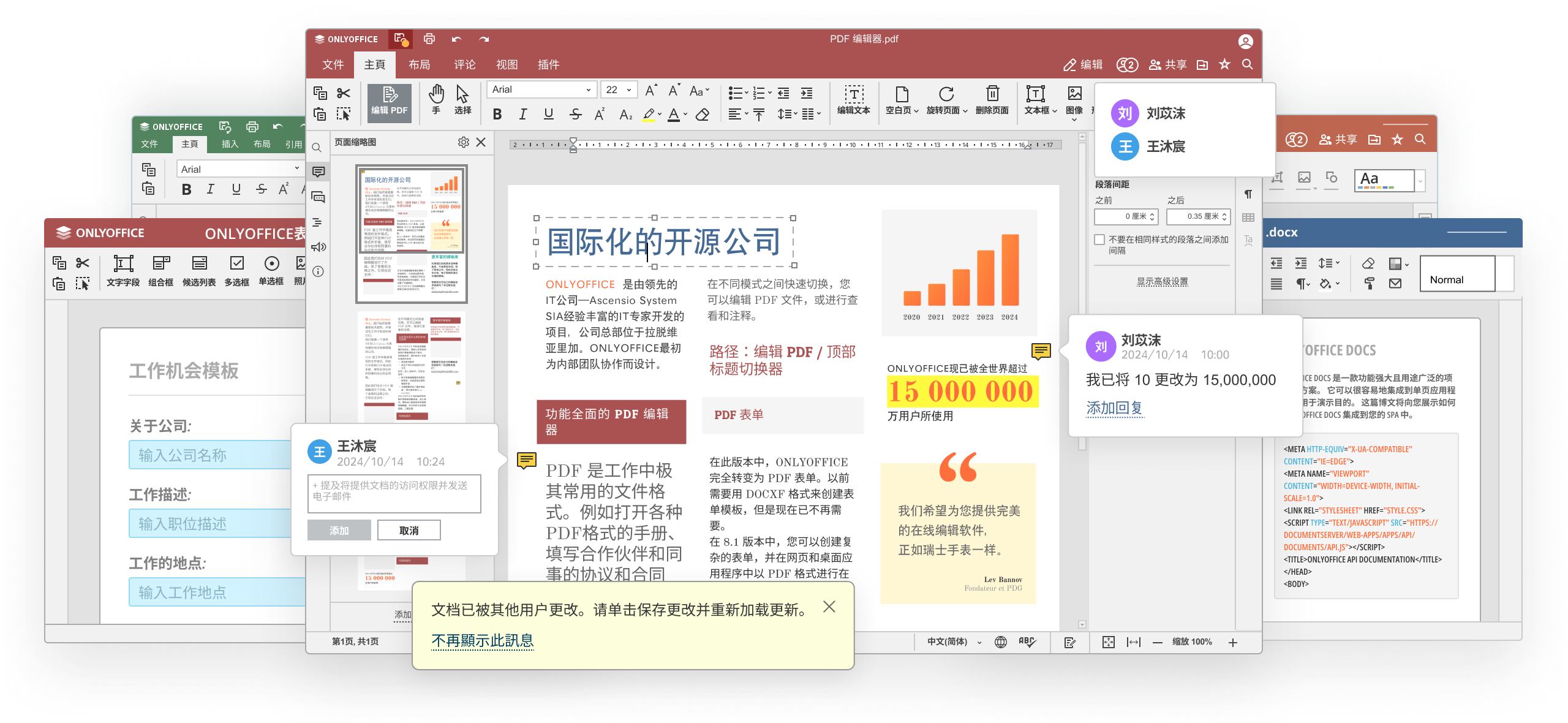Screen dimensions: 1568x723
Task: Close the document changed notification
Action: click(829, 607)
